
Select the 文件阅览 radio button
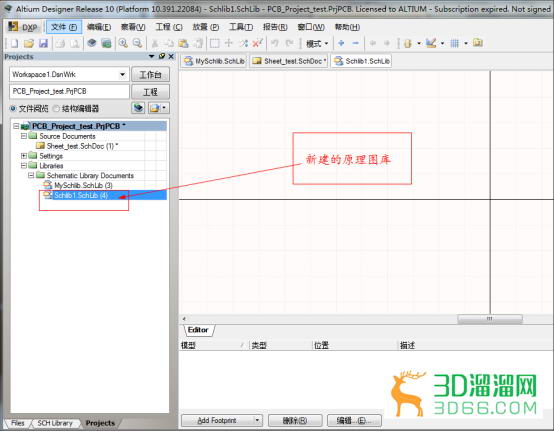(13, 108)
